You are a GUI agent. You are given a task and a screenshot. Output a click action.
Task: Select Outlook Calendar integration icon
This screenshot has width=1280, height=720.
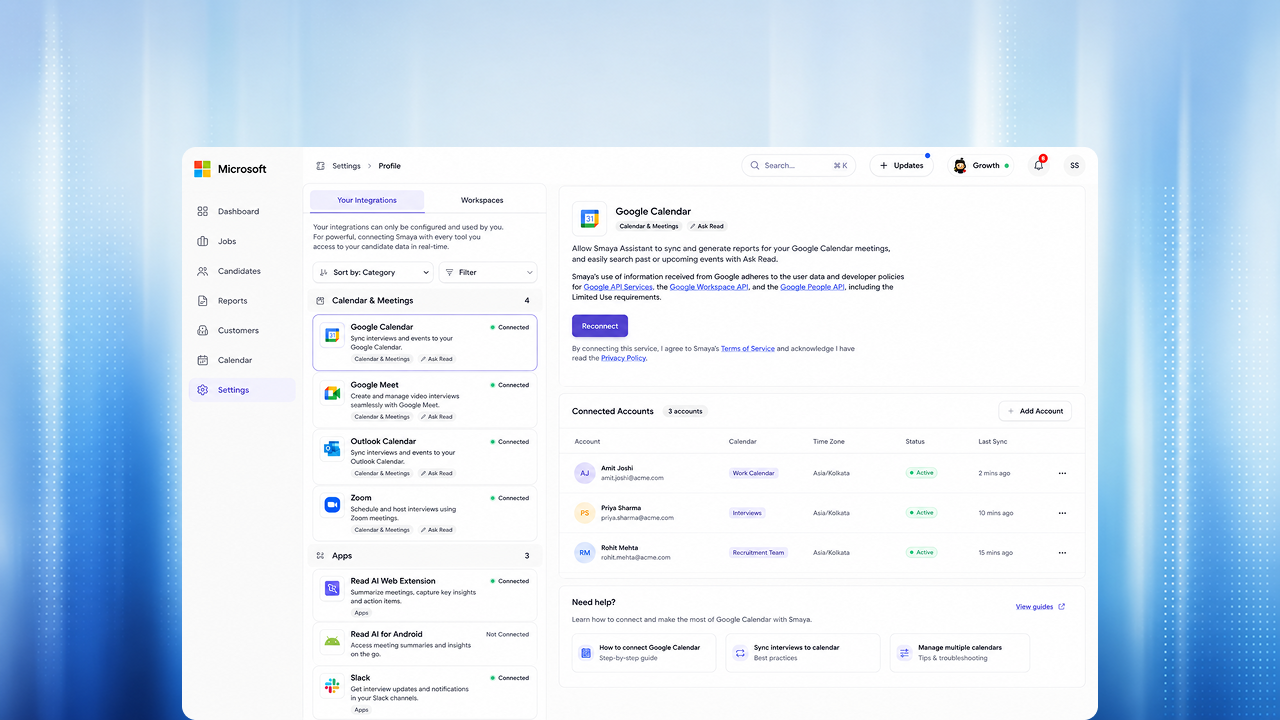[332, 449]
